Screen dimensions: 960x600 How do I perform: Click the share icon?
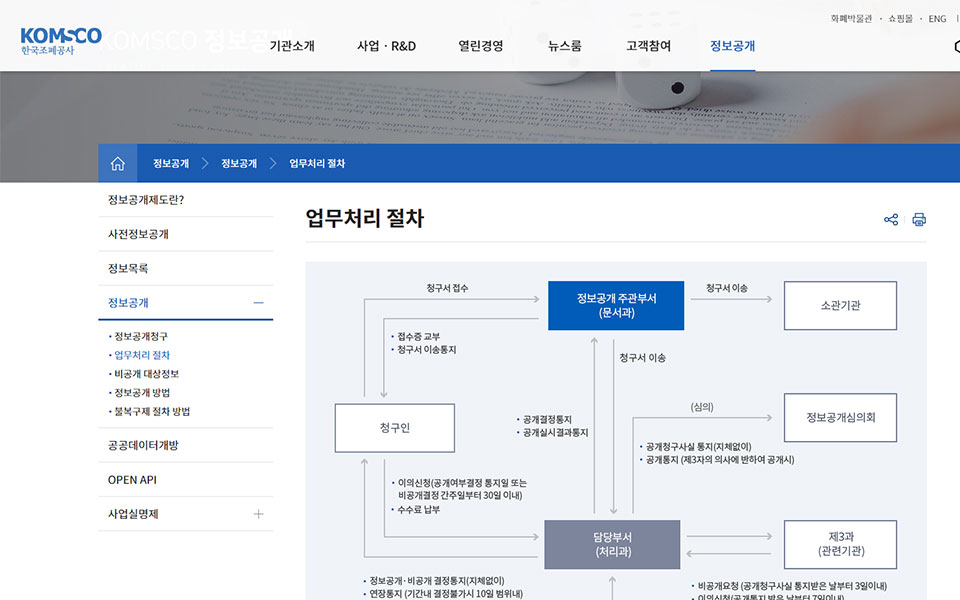pos(891,220)
